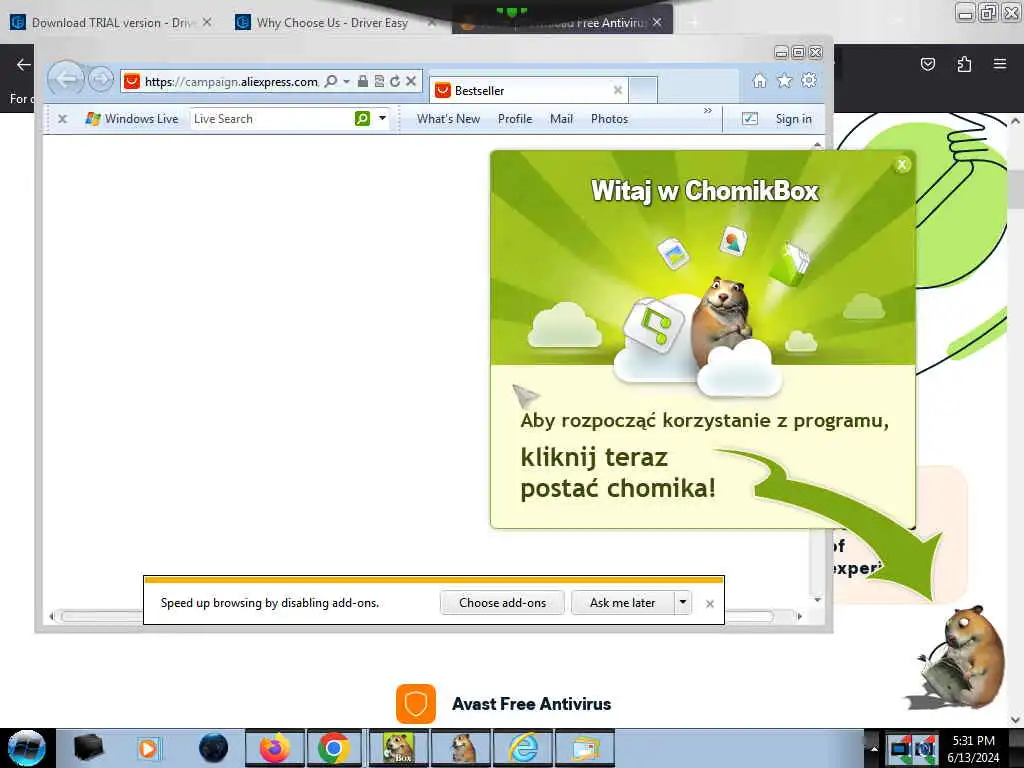
Task: Expand the Live Search options dropdown
Action: coord(383,118)
